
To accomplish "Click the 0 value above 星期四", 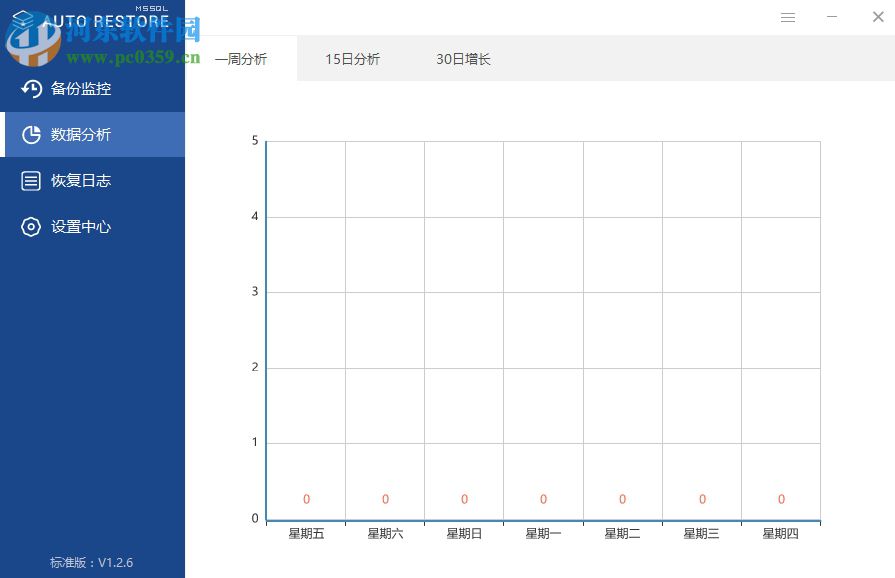I will pyautogui.click(x=781, y=499).
